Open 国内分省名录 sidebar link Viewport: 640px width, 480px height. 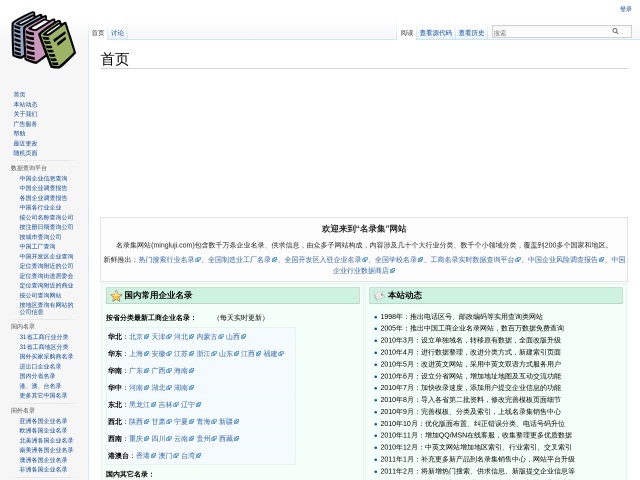[x=37, y=376]
